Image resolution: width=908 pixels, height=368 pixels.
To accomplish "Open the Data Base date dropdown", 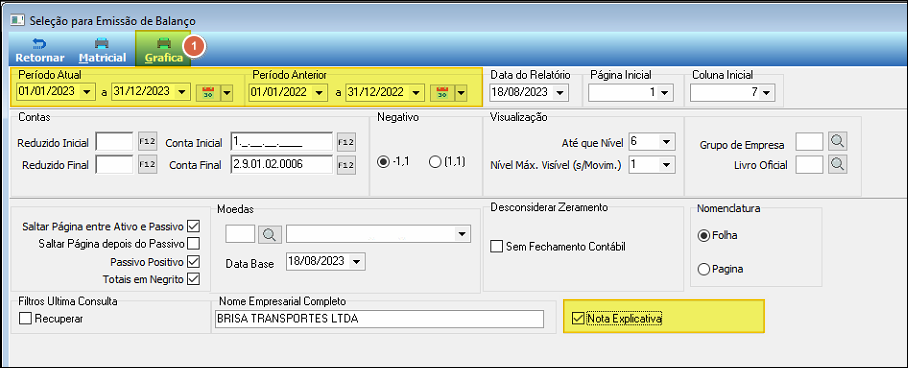I will 356,261.
